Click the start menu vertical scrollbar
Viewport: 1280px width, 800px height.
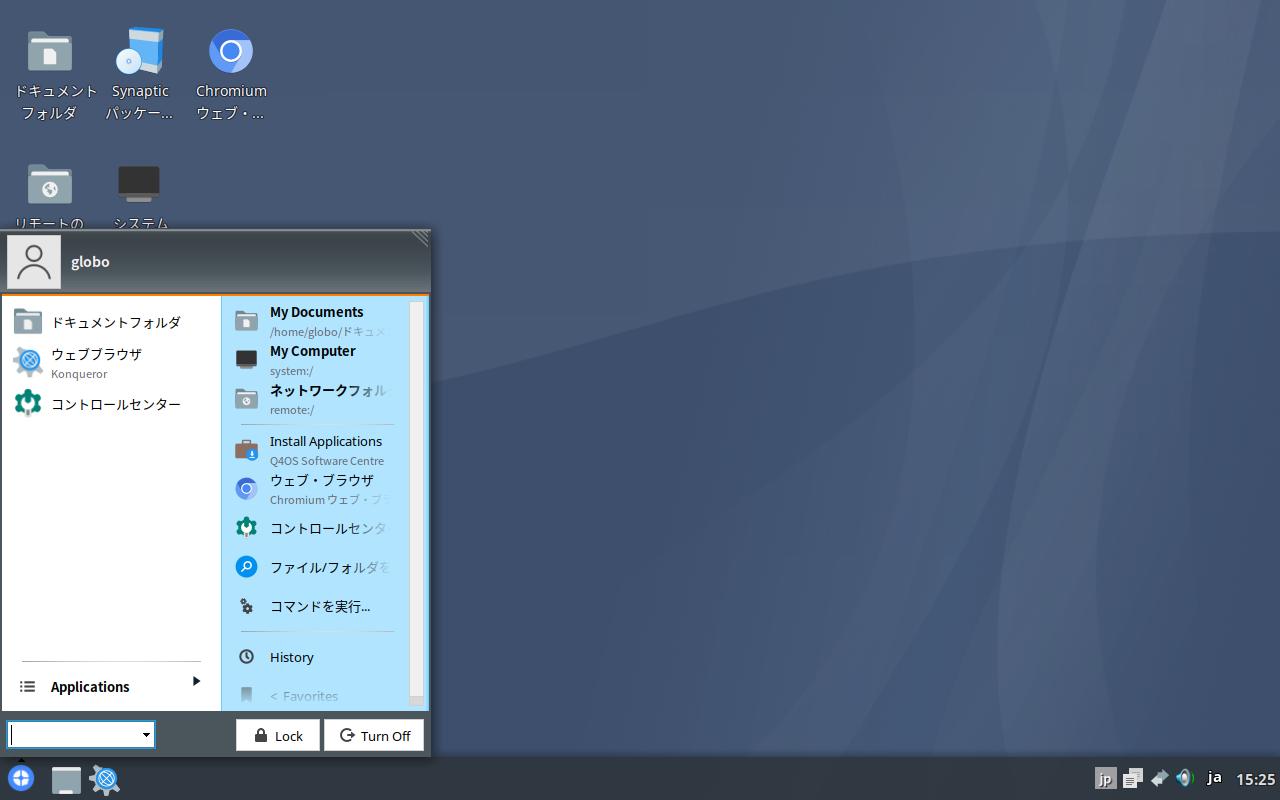[x=417, y=500]
